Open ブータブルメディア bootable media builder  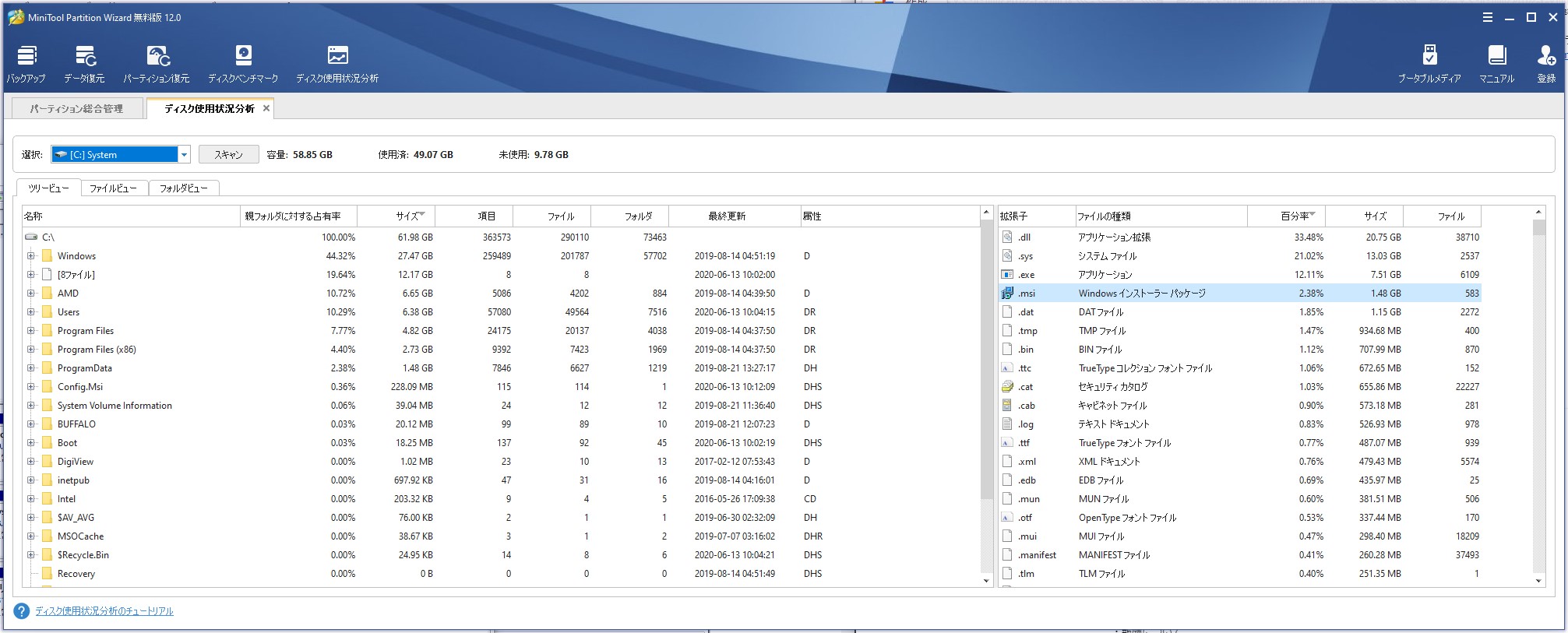click(1429, 64)
